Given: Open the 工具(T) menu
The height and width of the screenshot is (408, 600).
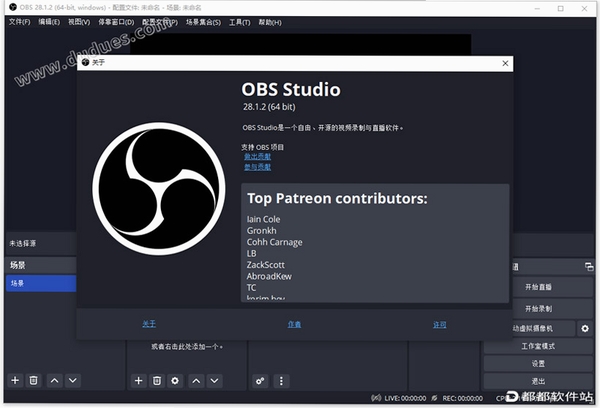Looking at the screenshot, I should [x=240, y=22].
